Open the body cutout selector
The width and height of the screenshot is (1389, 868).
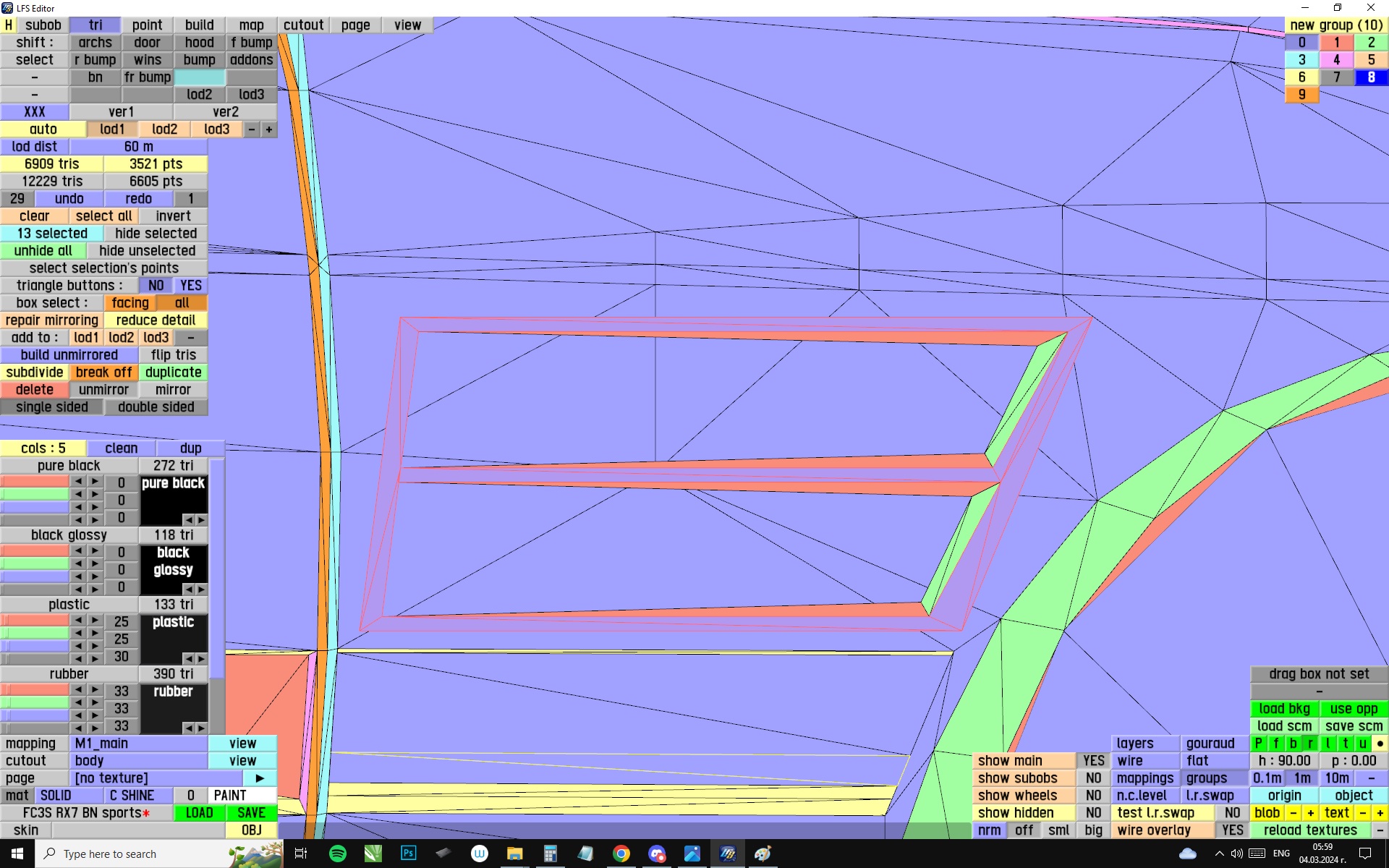(139, 761)
